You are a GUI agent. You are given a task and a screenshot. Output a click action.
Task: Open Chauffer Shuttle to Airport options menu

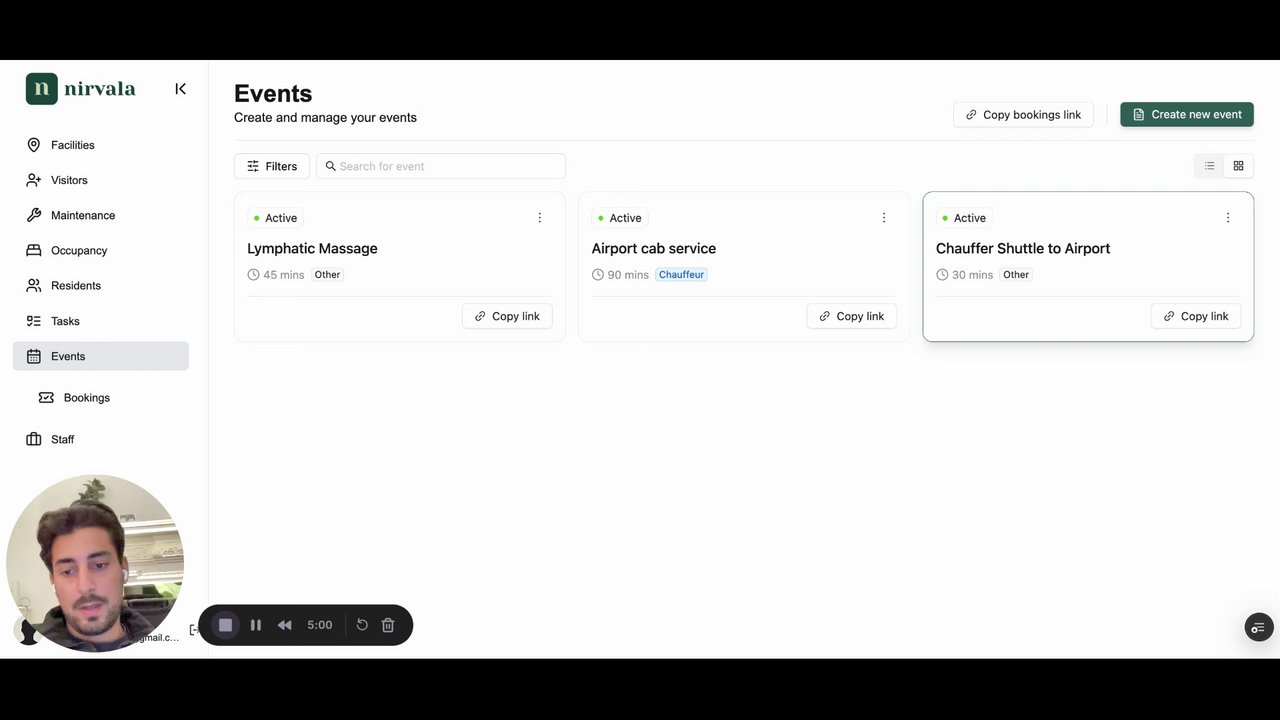click(1228, 218)
